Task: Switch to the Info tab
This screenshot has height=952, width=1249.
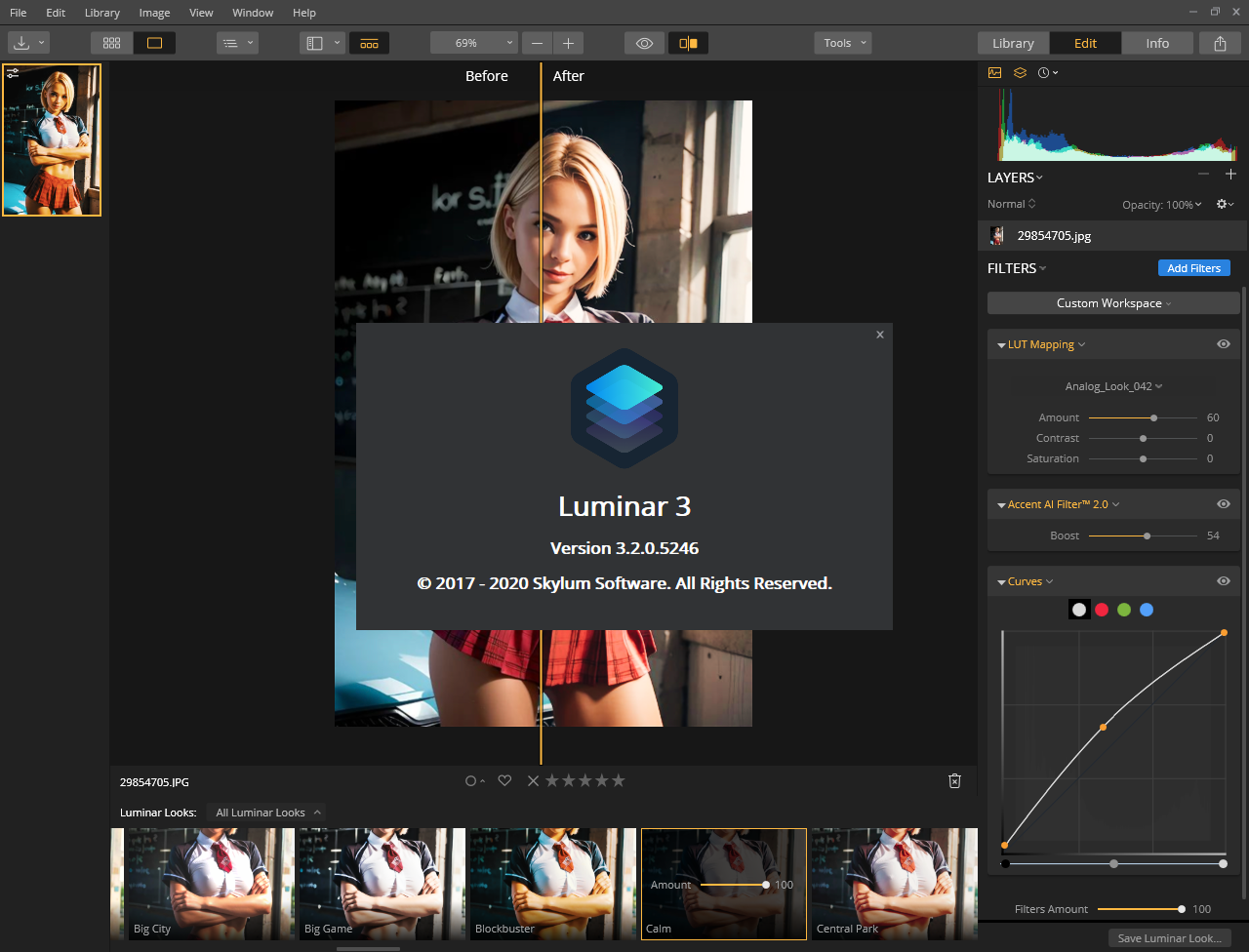Action: click(x=1157, y=43)
